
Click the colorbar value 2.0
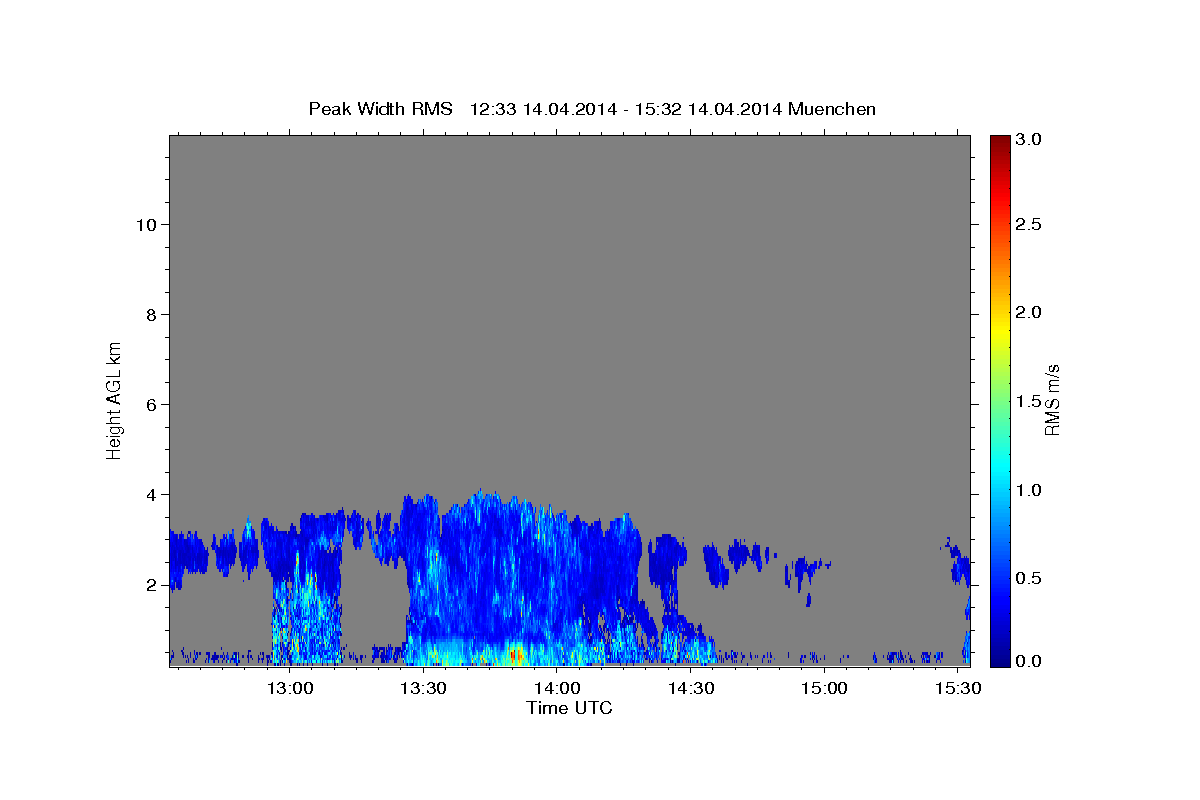tap(1030, 313)
